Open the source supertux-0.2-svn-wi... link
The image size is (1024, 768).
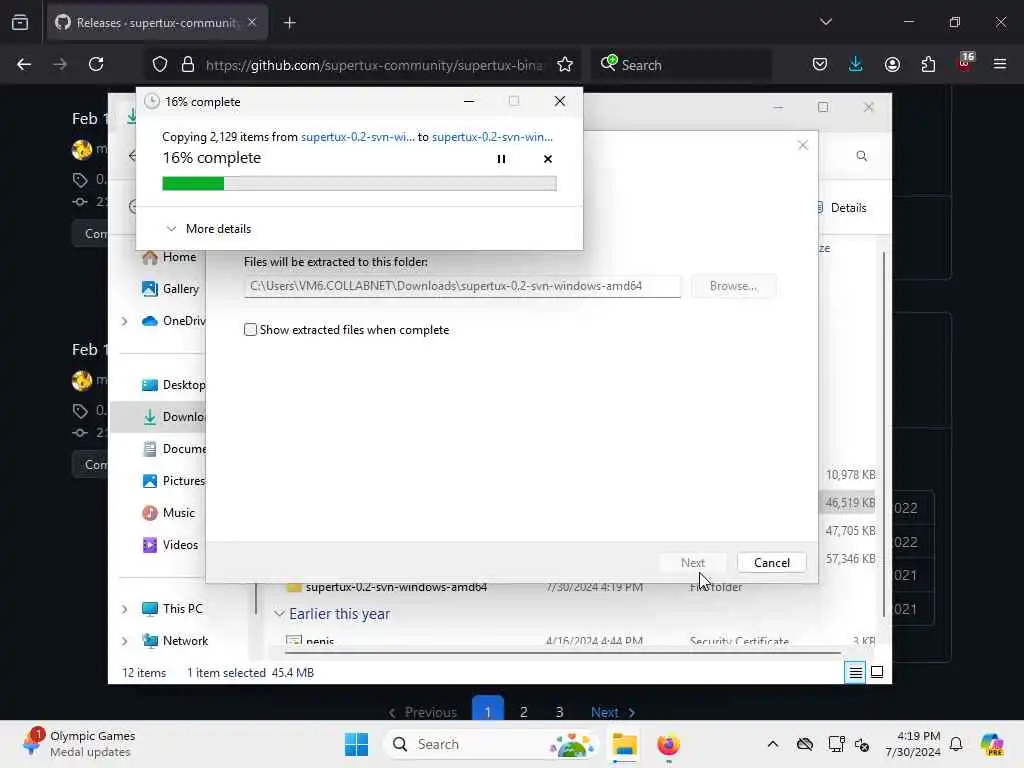click(x=357, y=137)
